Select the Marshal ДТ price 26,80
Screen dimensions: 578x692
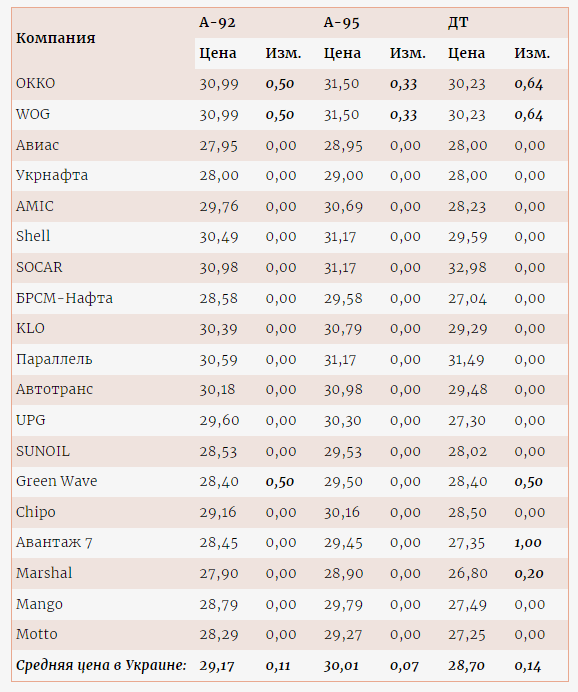(468, 573)
